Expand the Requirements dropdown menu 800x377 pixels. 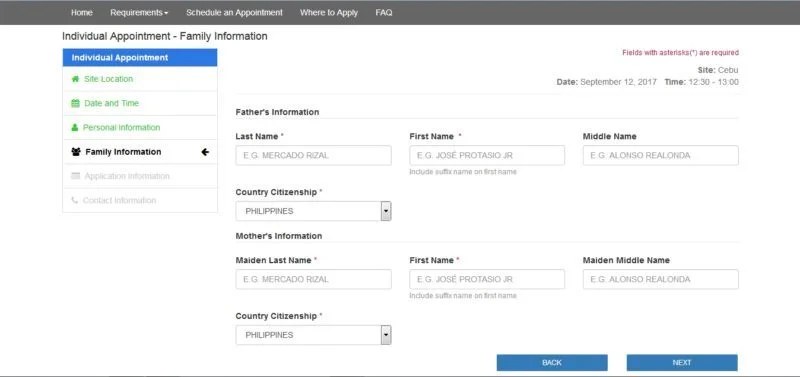pyautogui.click(x=139, y=13)
